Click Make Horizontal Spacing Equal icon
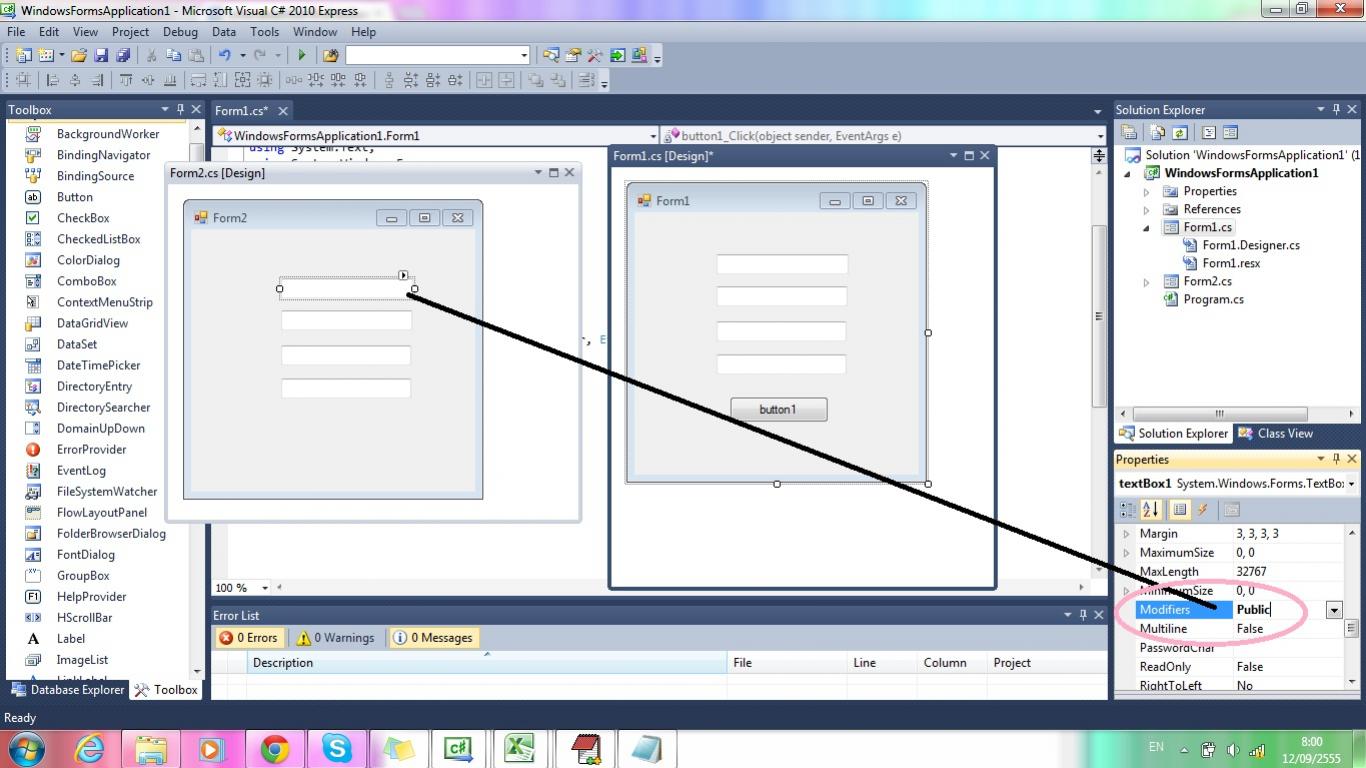The height and width of the screenshot is (768, 1366). click(293, 80)
